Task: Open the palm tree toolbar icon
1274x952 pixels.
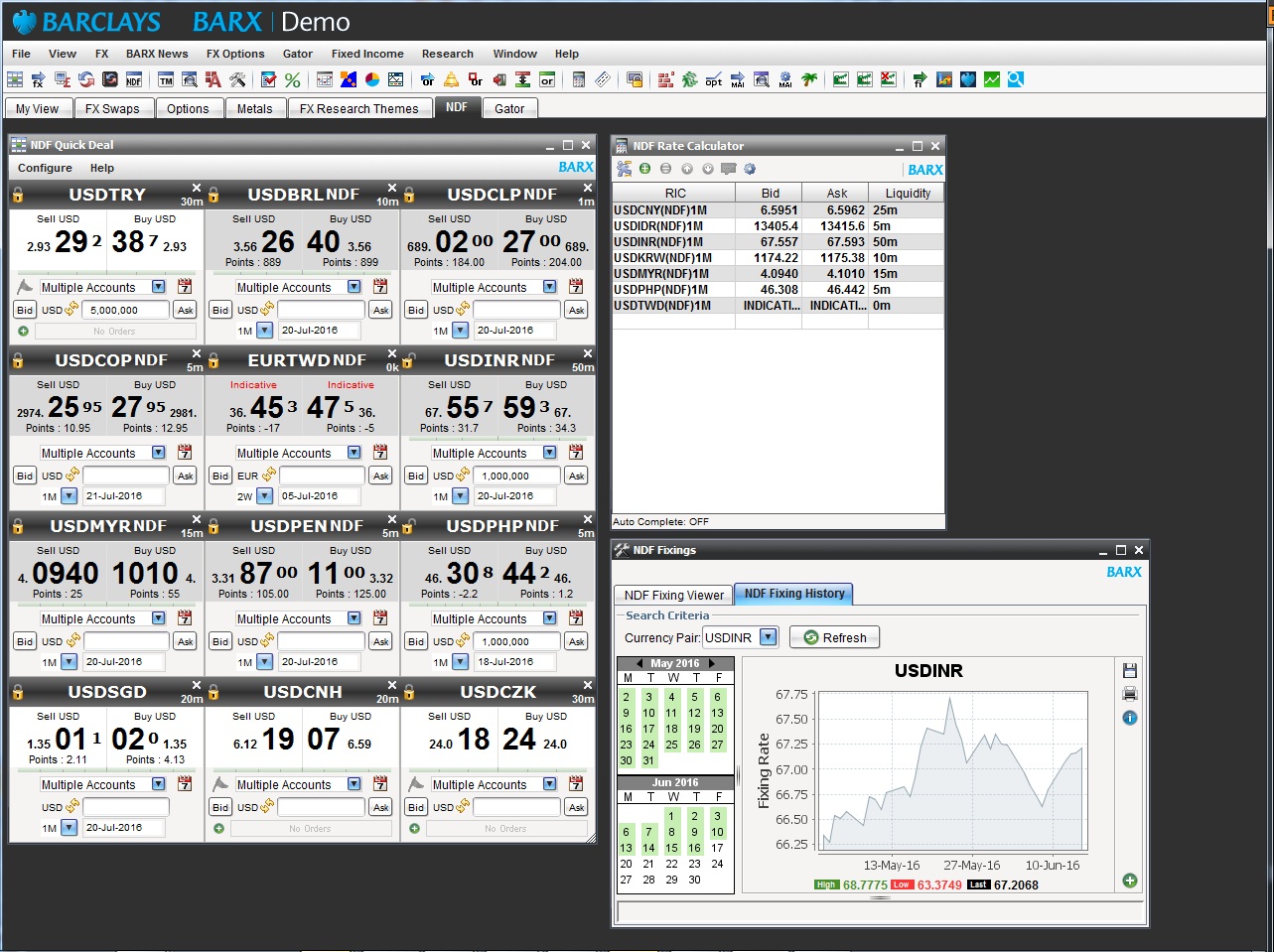Action: tap(809, 79)
